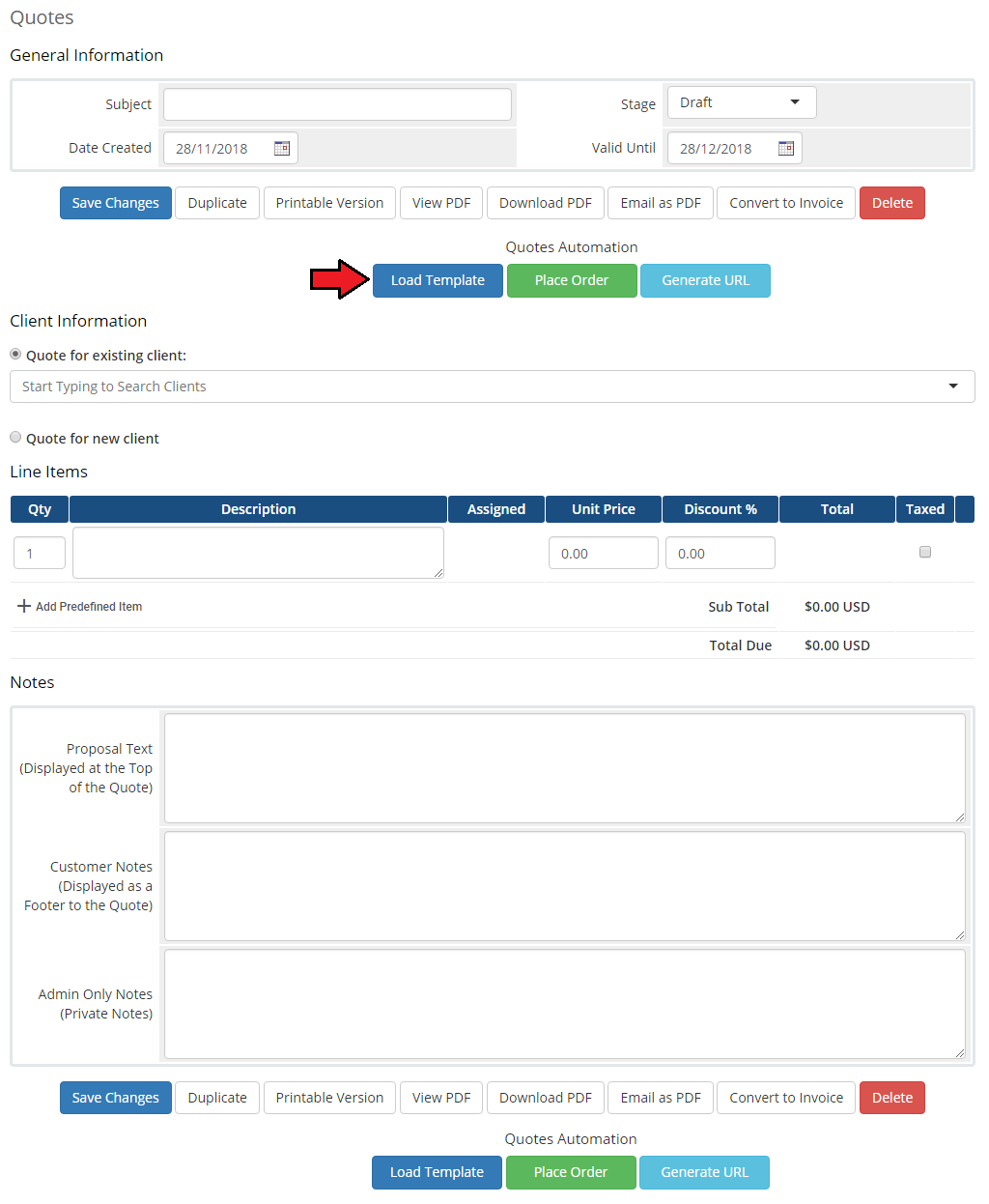989x1204 pixels.
Task: Click the top red Delete button
Action: coord(892,203)
